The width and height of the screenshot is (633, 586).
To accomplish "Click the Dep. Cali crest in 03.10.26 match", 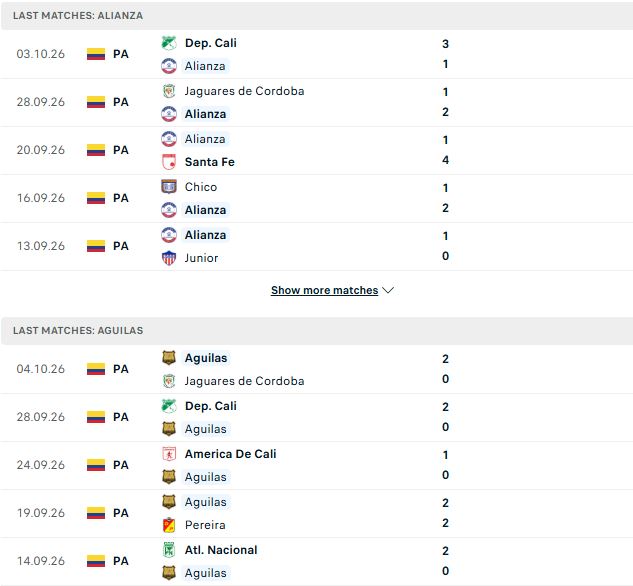I will [169, 43].
